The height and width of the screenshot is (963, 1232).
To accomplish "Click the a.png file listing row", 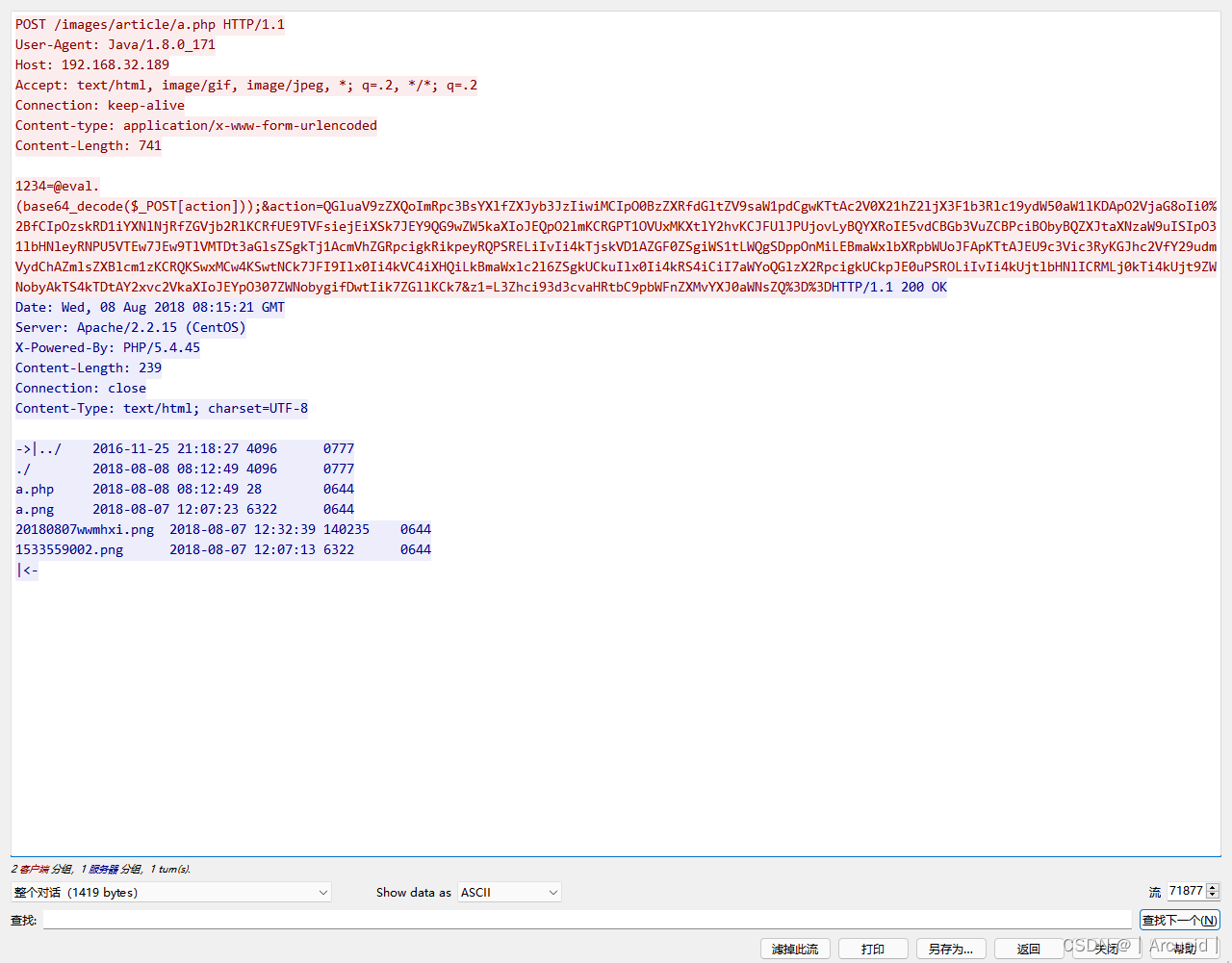I will pyautogui.click(x=185, y=510).
